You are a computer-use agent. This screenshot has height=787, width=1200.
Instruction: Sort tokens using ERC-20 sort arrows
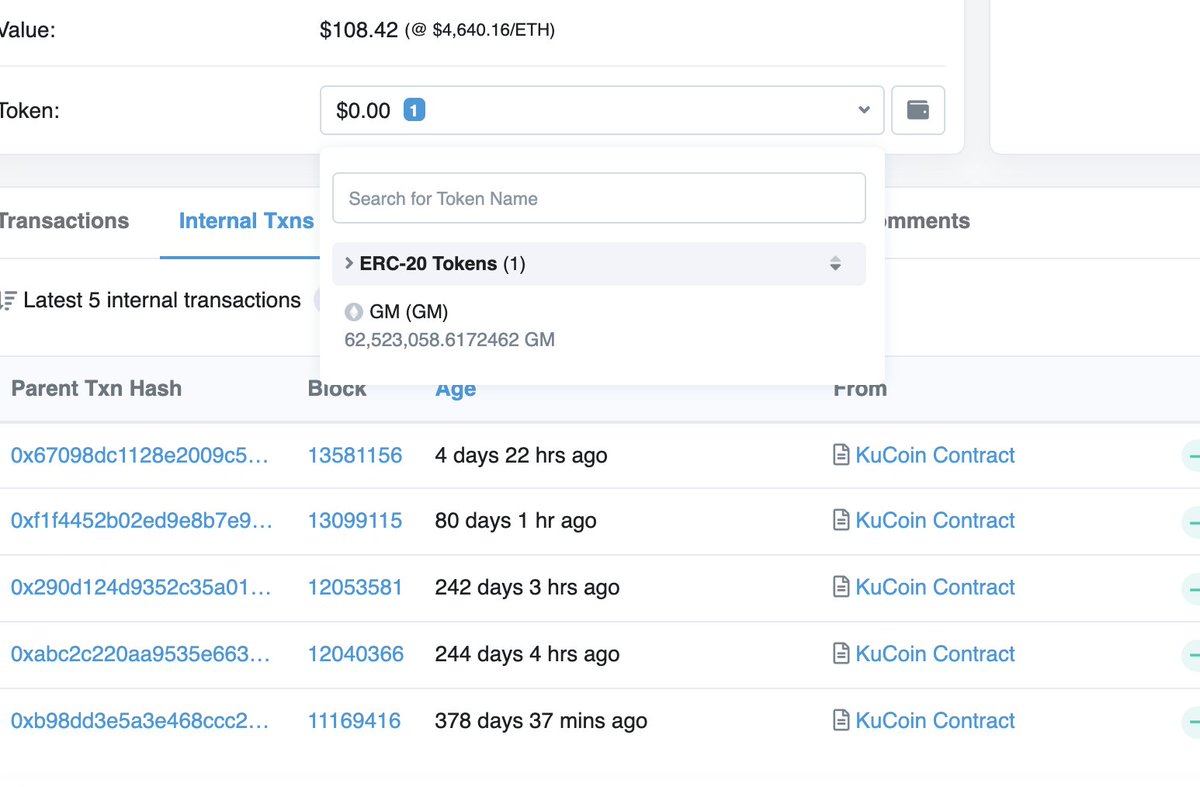click(x=835, y=264)
